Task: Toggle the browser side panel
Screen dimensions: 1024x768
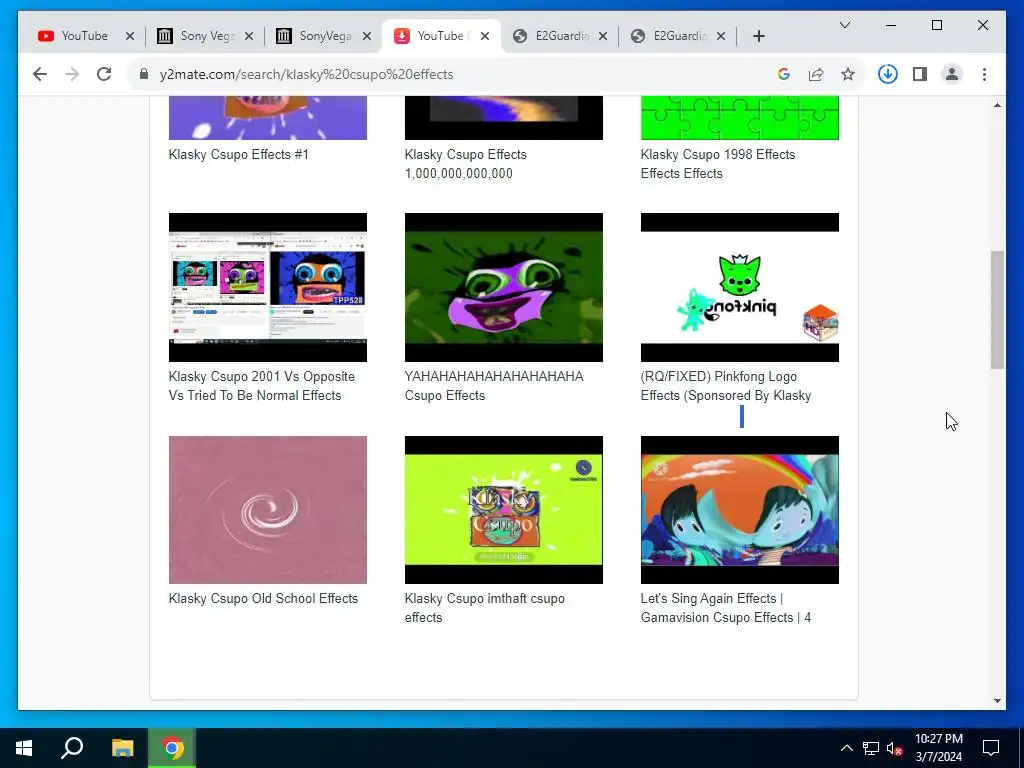Action: [x=920, y=74]
